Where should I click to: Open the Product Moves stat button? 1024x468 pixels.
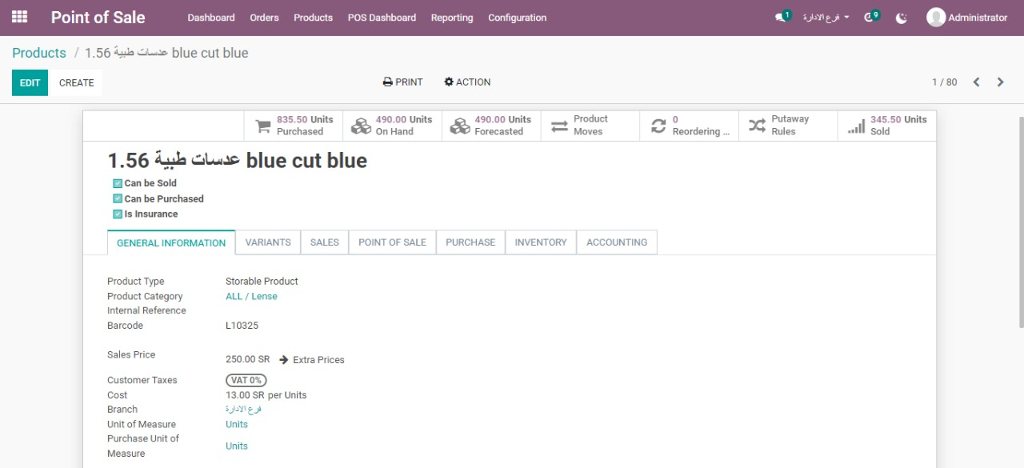589,125
